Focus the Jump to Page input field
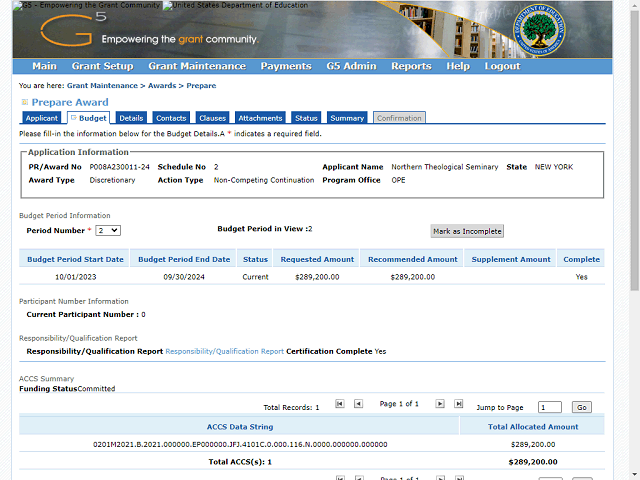 (549, 408)
